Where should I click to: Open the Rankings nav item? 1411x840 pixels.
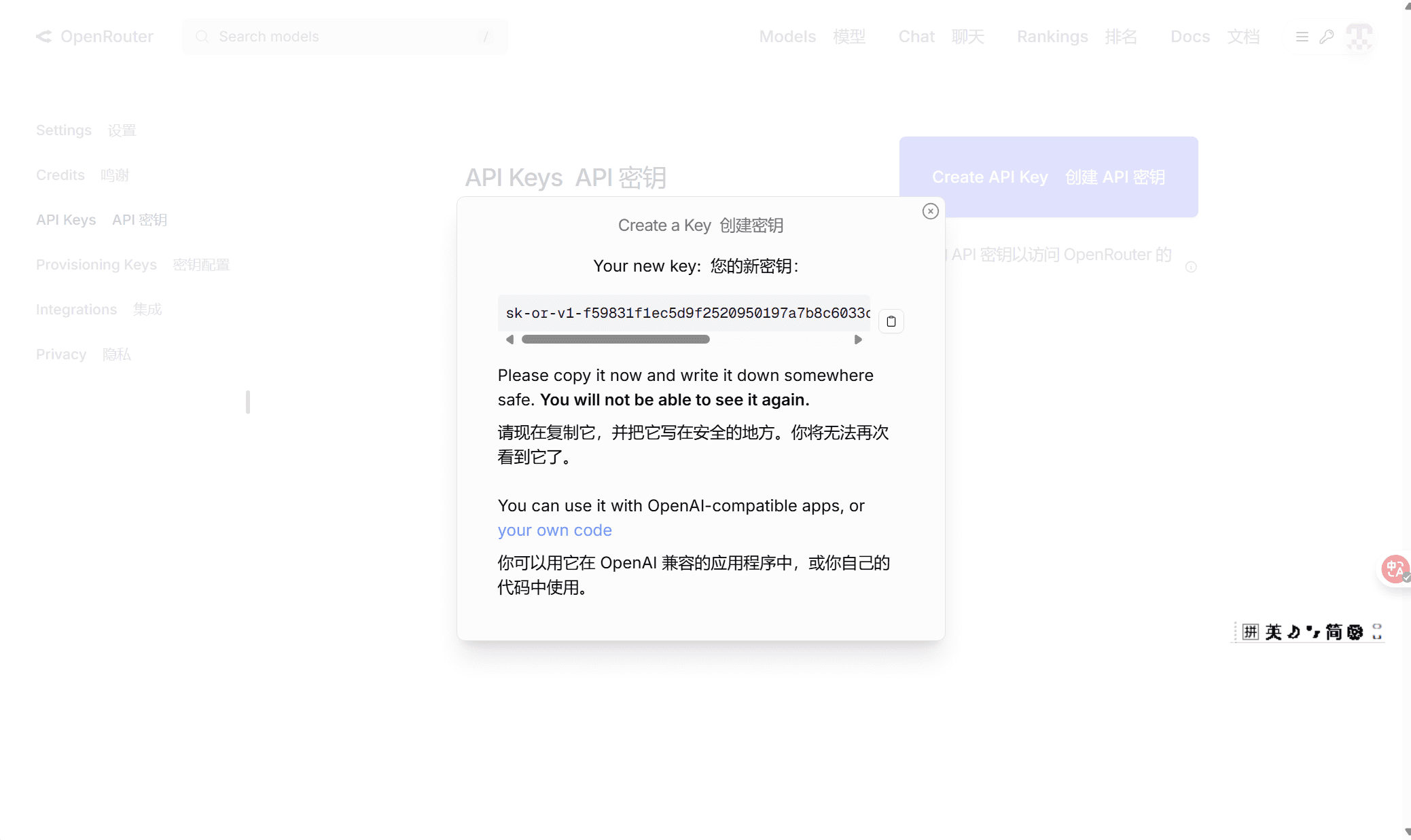(1052, 37)
